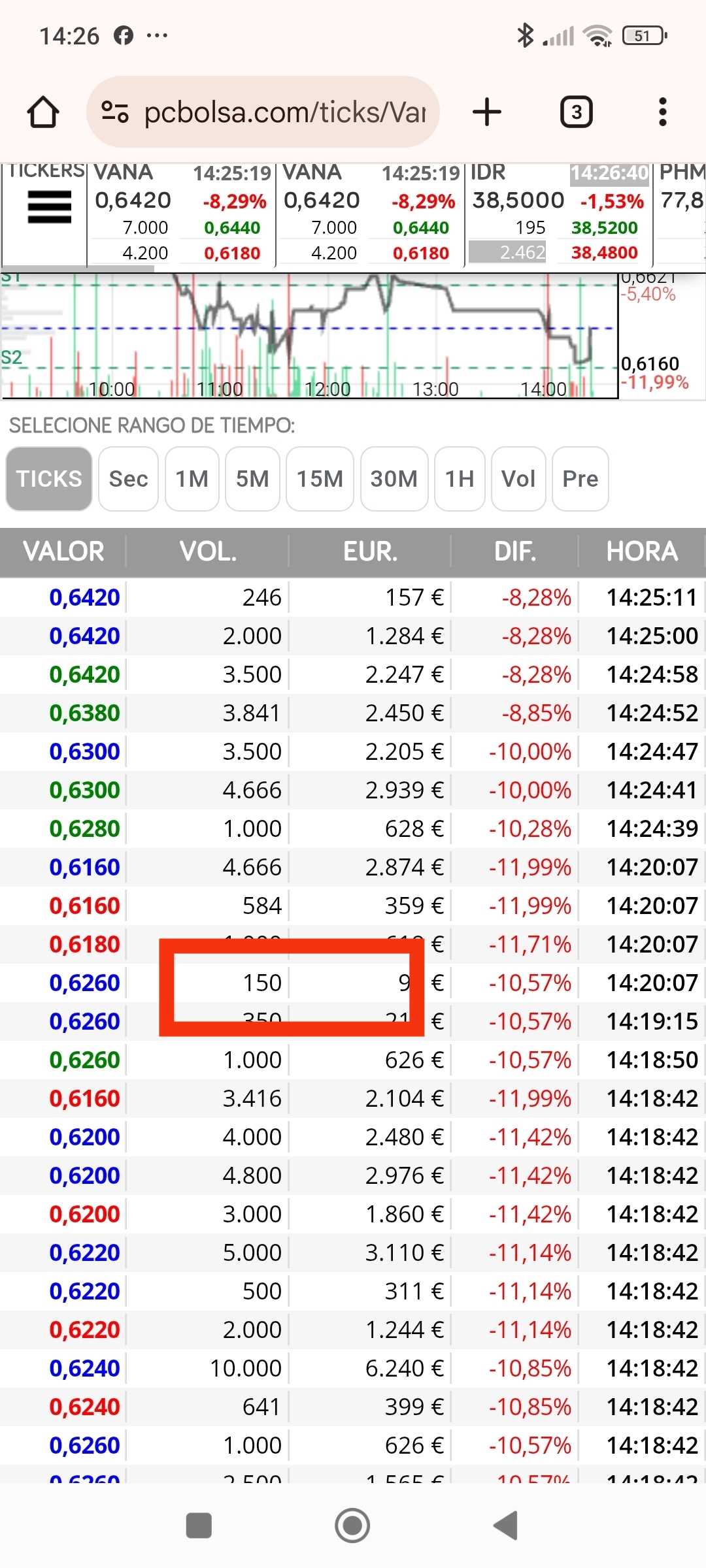This screenshot has width=706, height=1568.
Task: Select the 15M time range tab
Action: coord(320,479)
